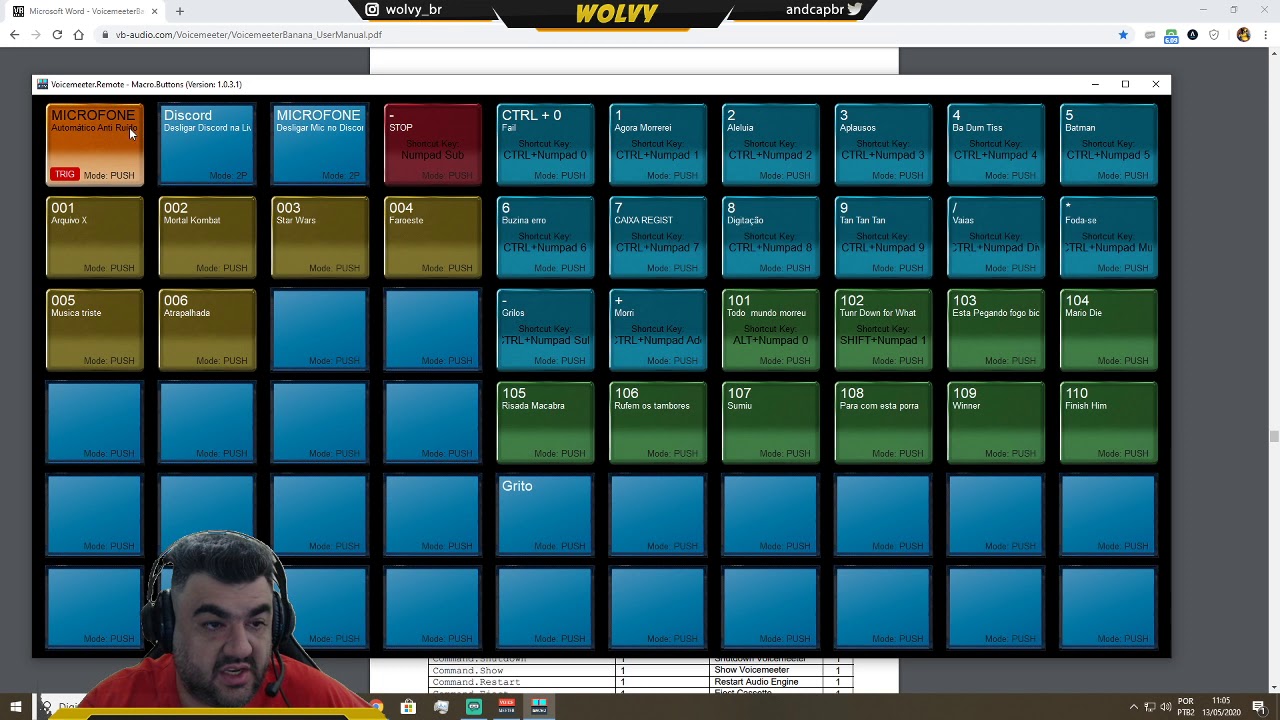The height and width of the screenshot is (720, 1280).
Task: Open Microsoft Store from the taskbar
Action: pyautogui.click(x=408, y=707)
